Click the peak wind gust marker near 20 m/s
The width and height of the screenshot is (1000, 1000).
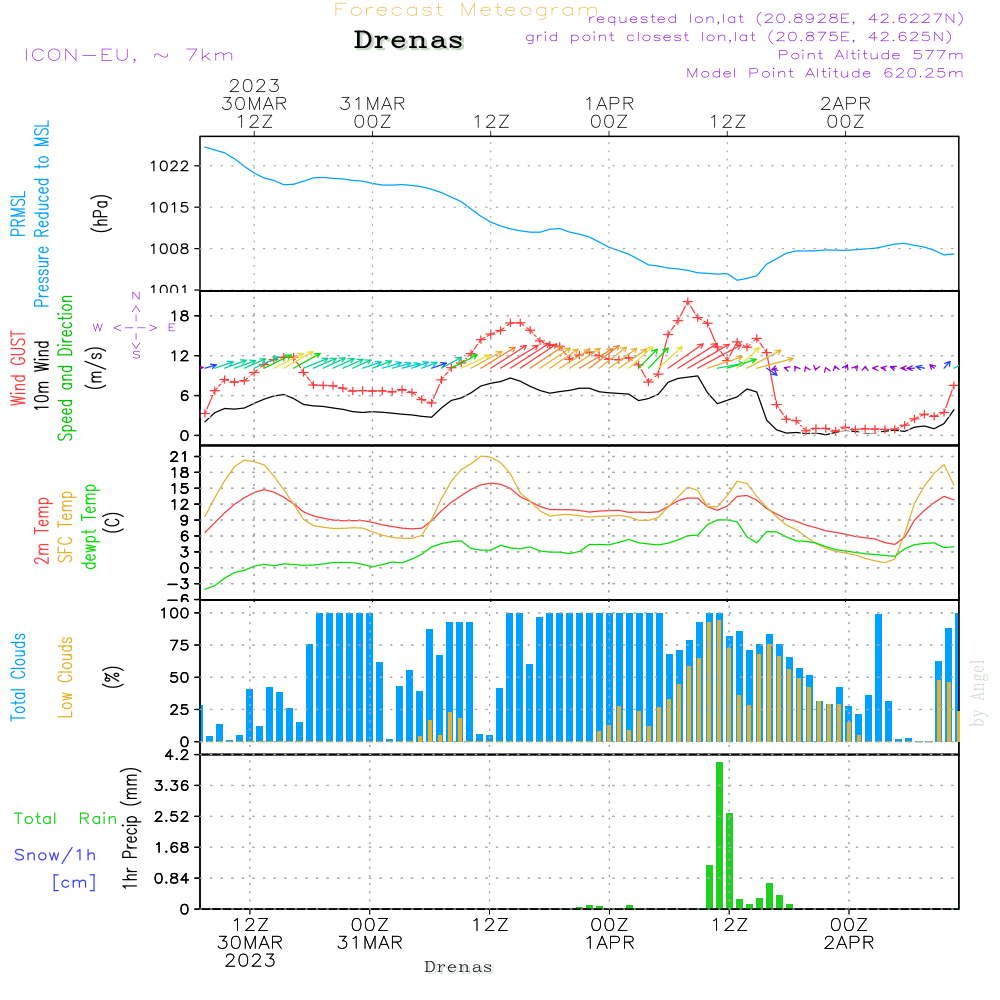coord(688,302)
